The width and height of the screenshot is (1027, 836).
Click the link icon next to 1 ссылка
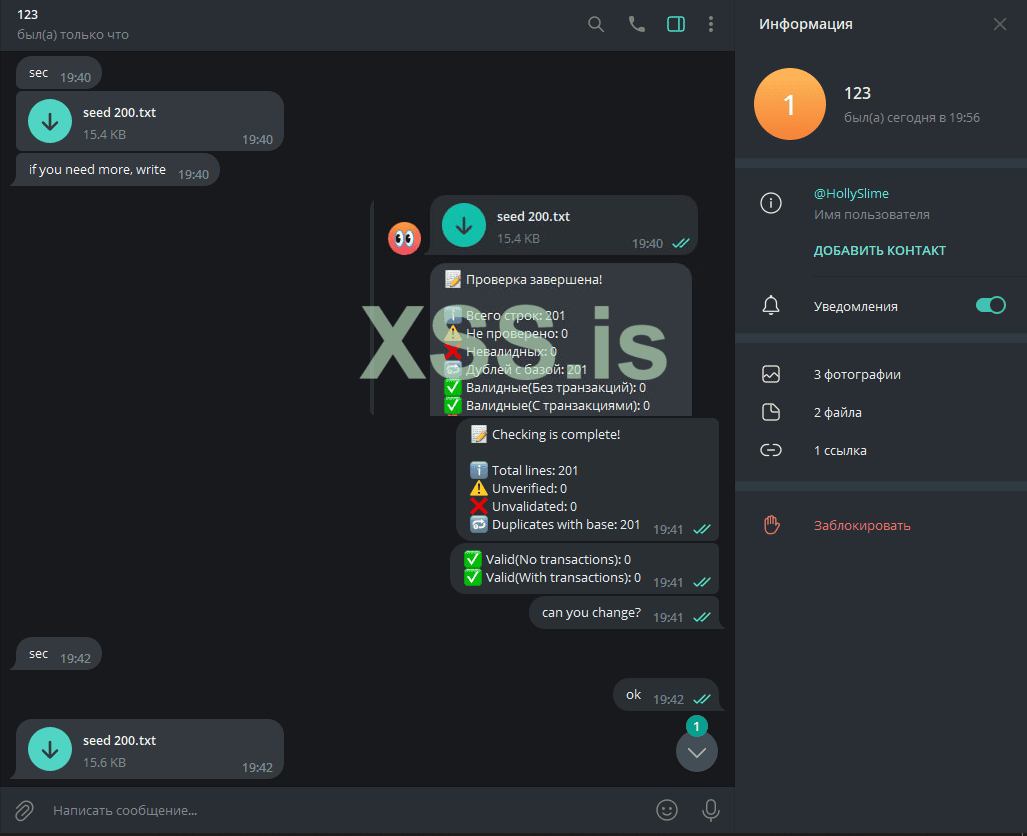coord(771,450)
